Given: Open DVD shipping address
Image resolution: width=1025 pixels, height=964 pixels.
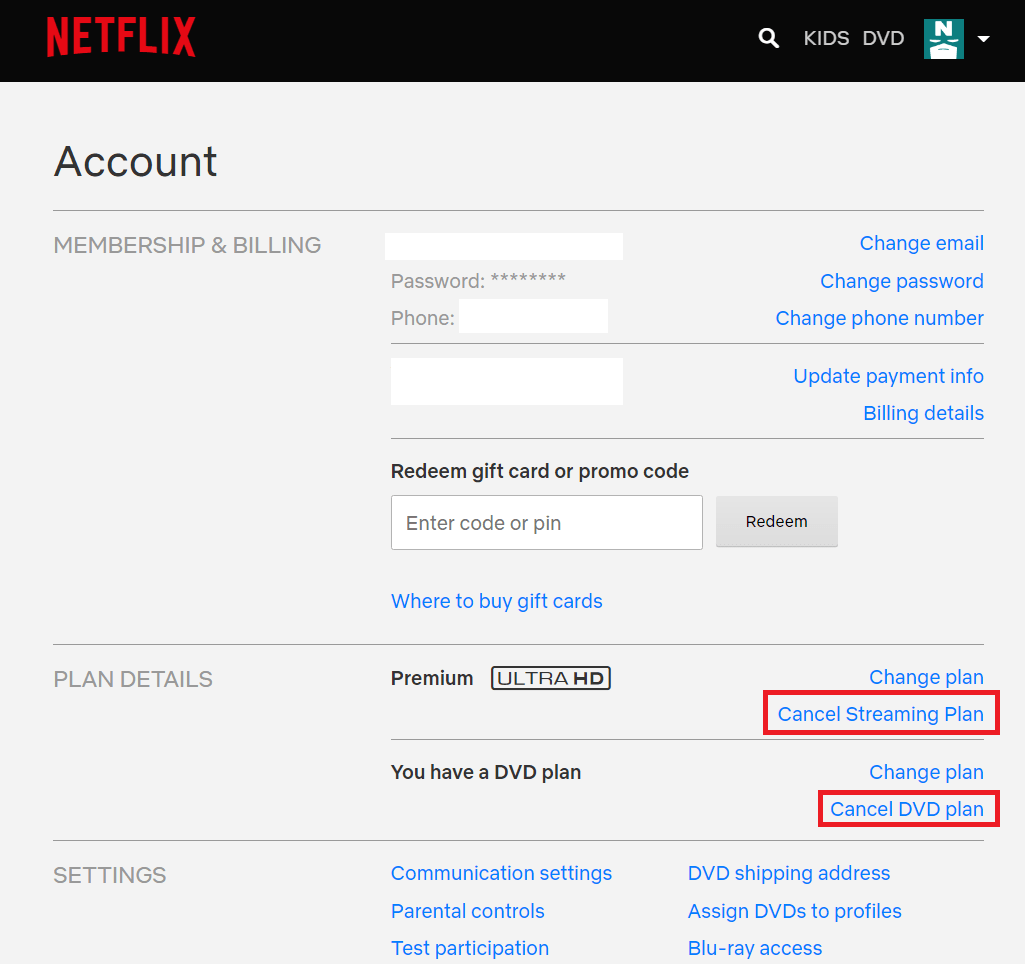Looking at the screenshot, I should coord(788,873).
